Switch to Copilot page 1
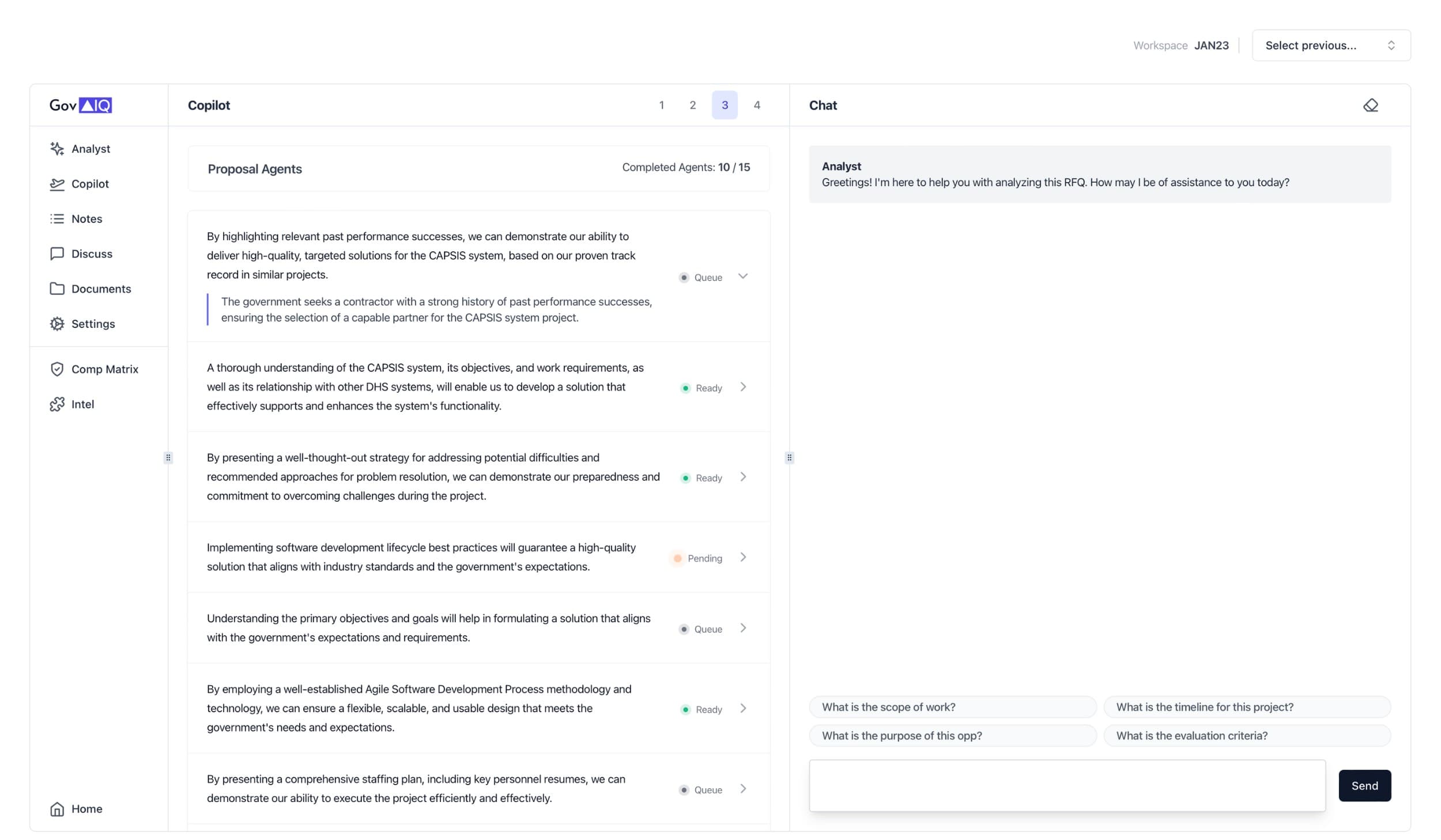This screenshot has height=840, width=1441. pyautogui.click(x=661, y=105)
